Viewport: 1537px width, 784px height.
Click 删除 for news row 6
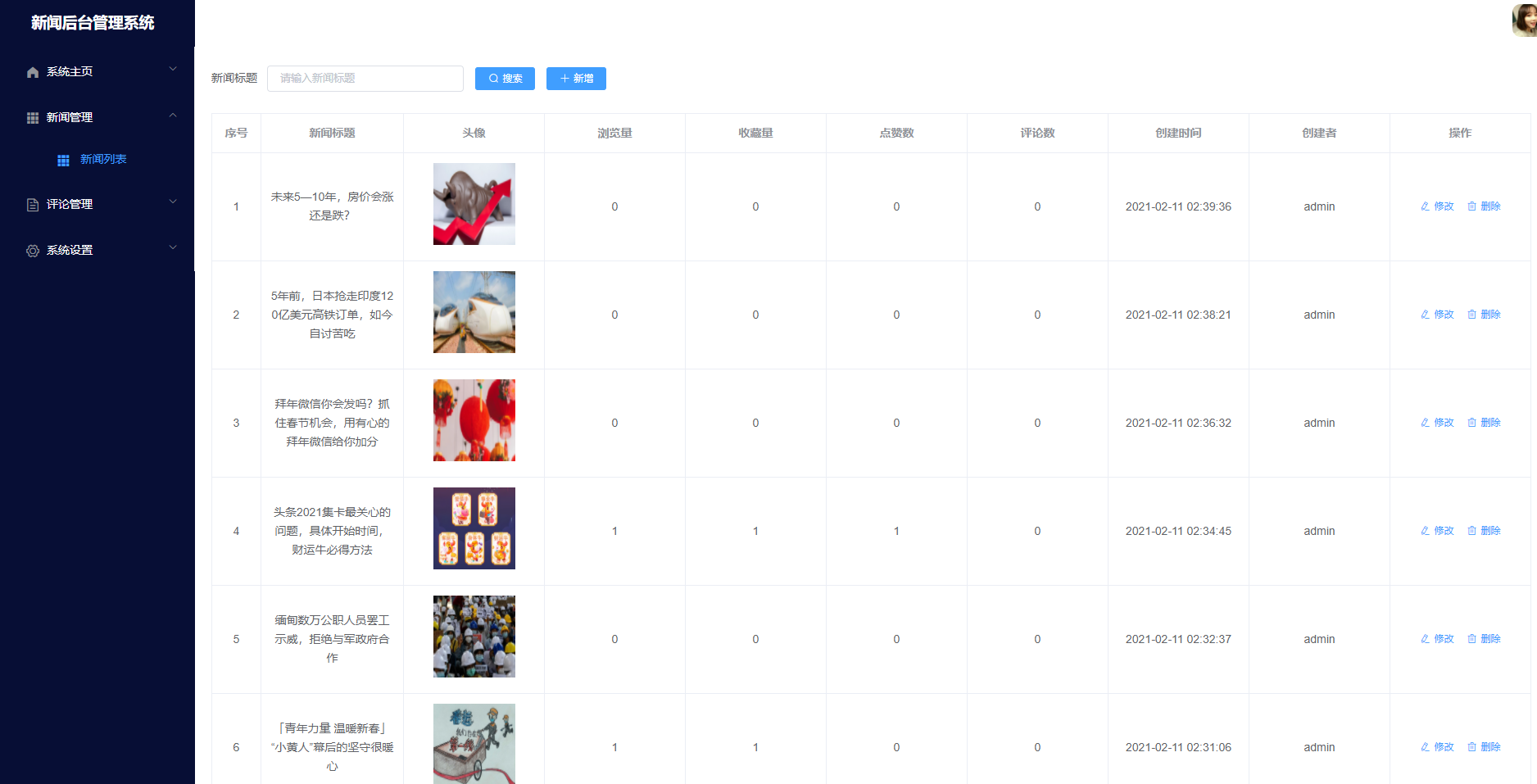pyautogui.click(x=1484, y=747)
